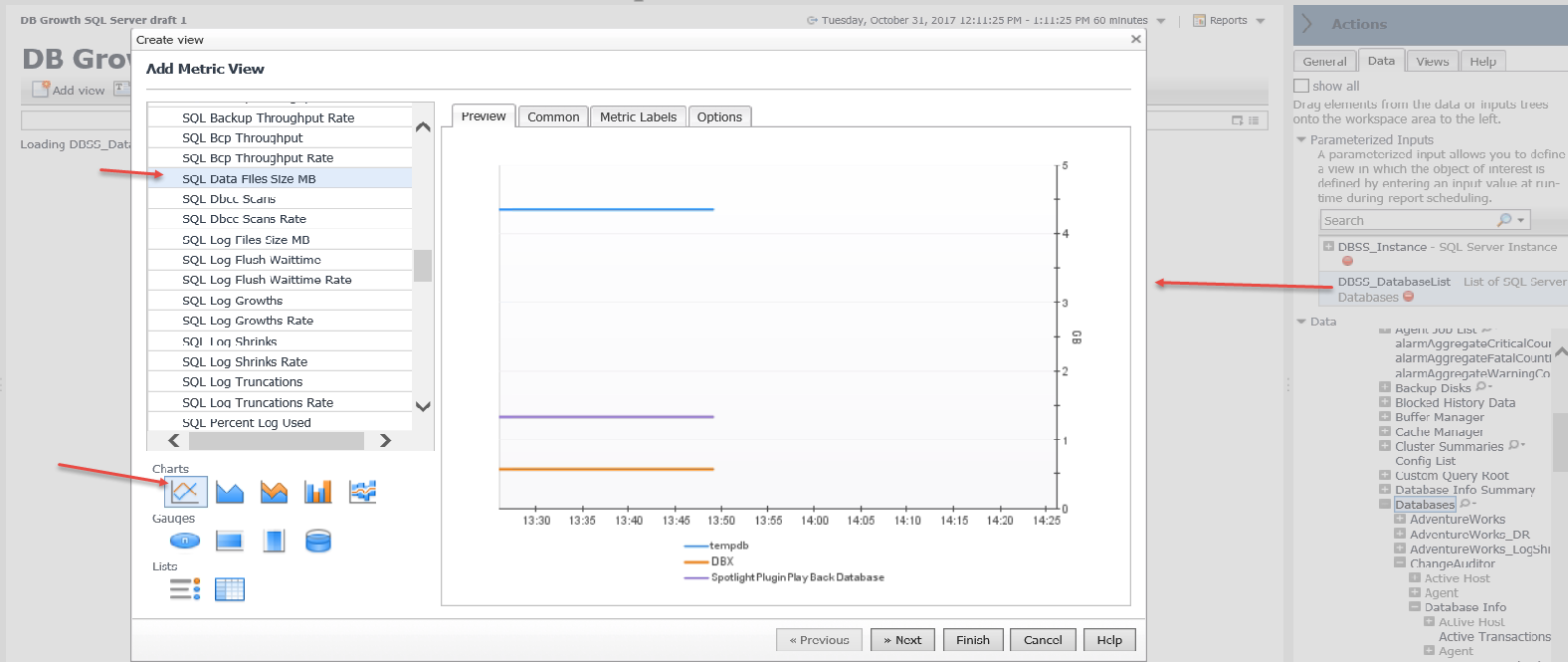Screen dimensions: 1568x662
Task: Pick the bulleted list view icon
Action: click(x=185, y=589)
